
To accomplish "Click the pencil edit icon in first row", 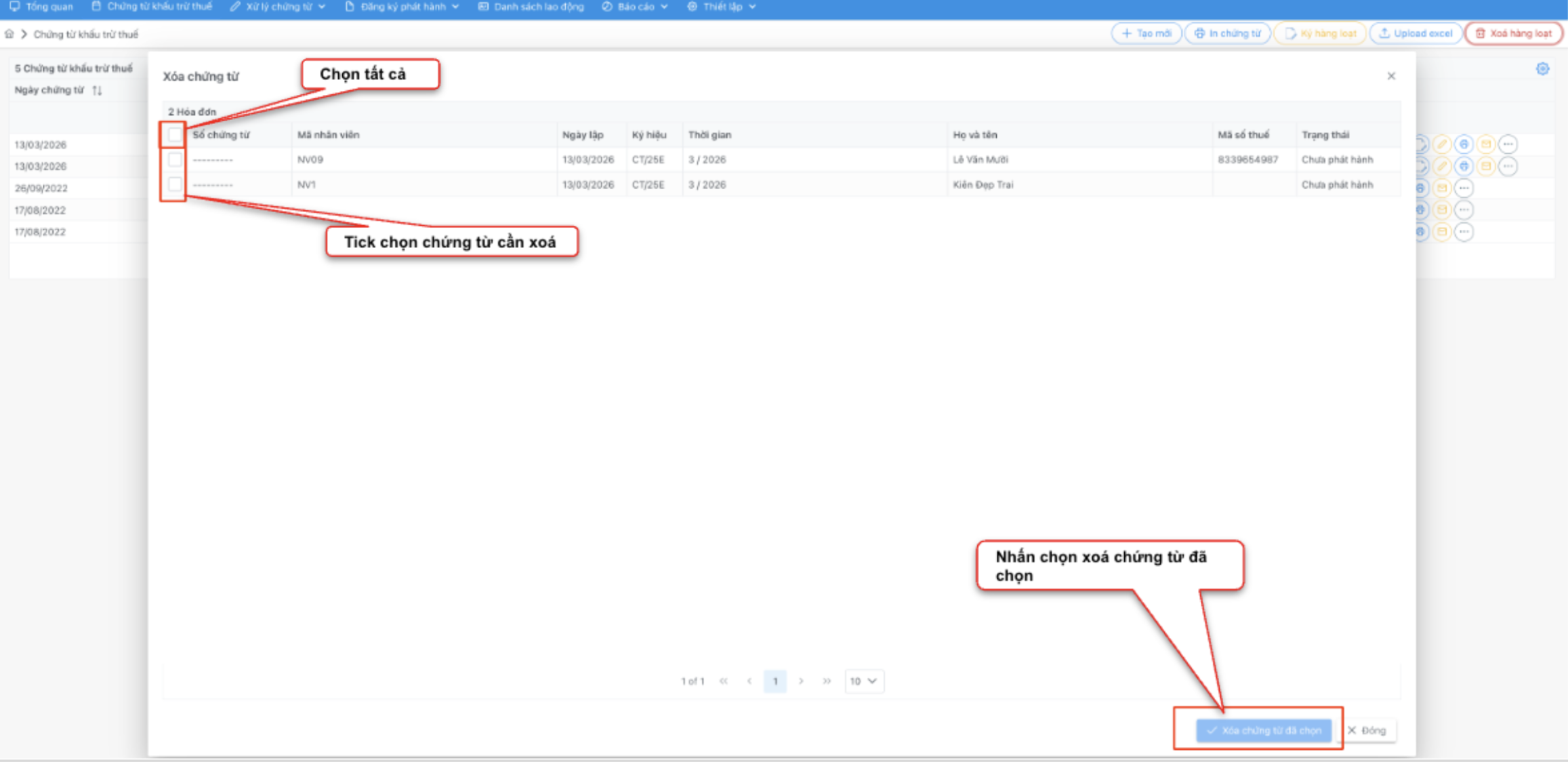I will (1442, 144).
